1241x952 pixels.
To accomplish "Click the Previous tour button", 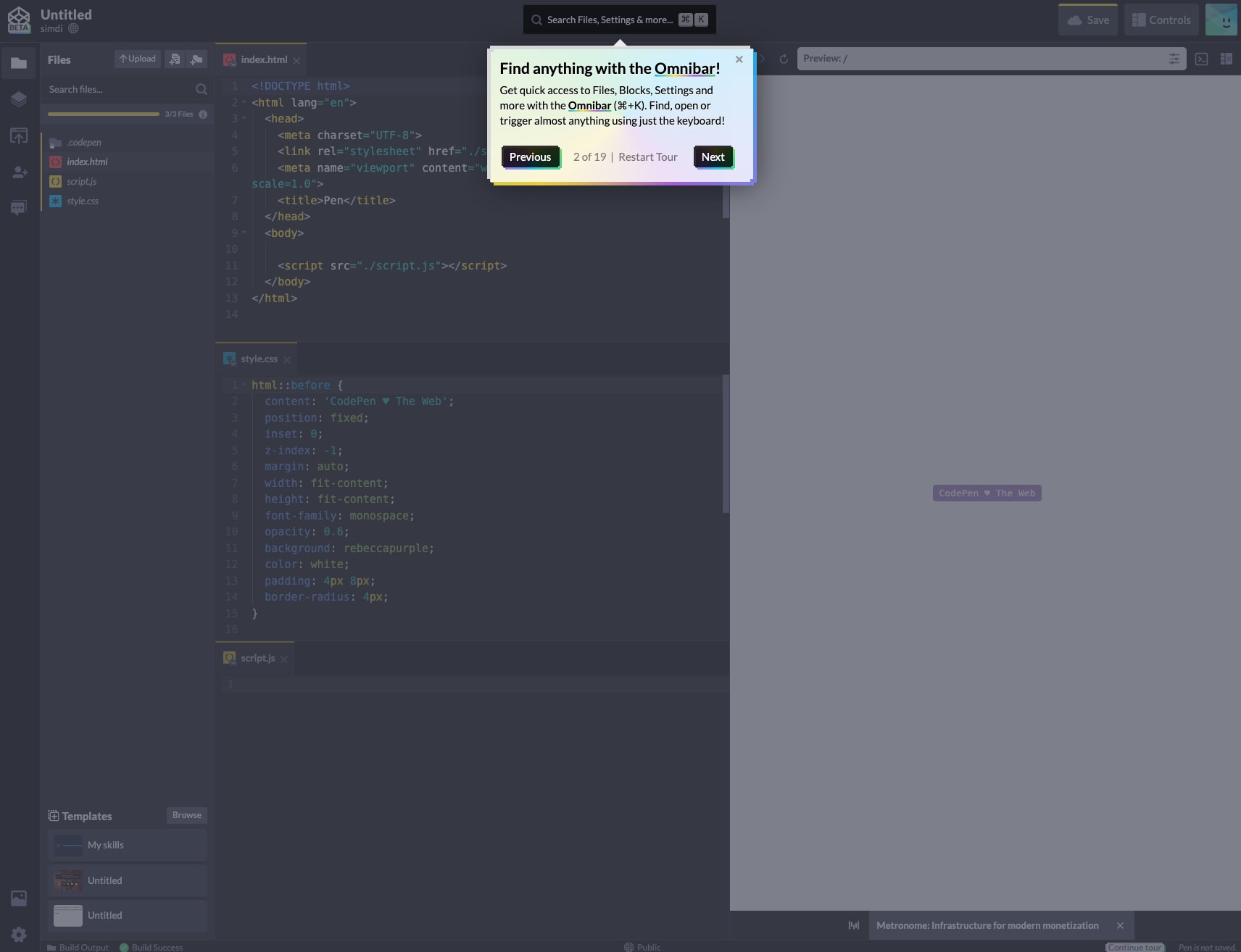I will click(x=530, y=156).
